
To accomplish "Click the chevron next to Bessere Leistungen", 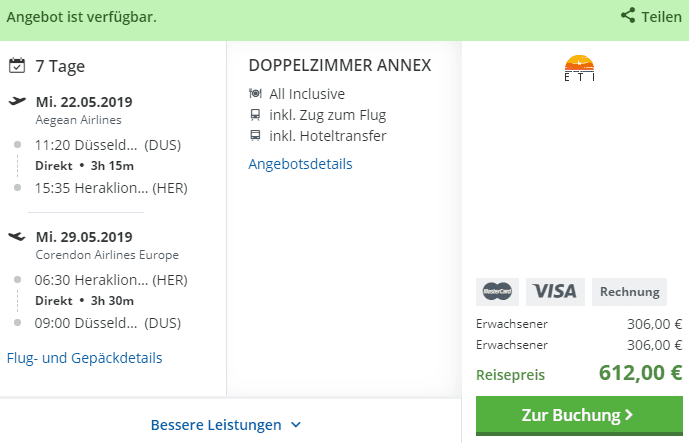I will [x=296, y=425].
